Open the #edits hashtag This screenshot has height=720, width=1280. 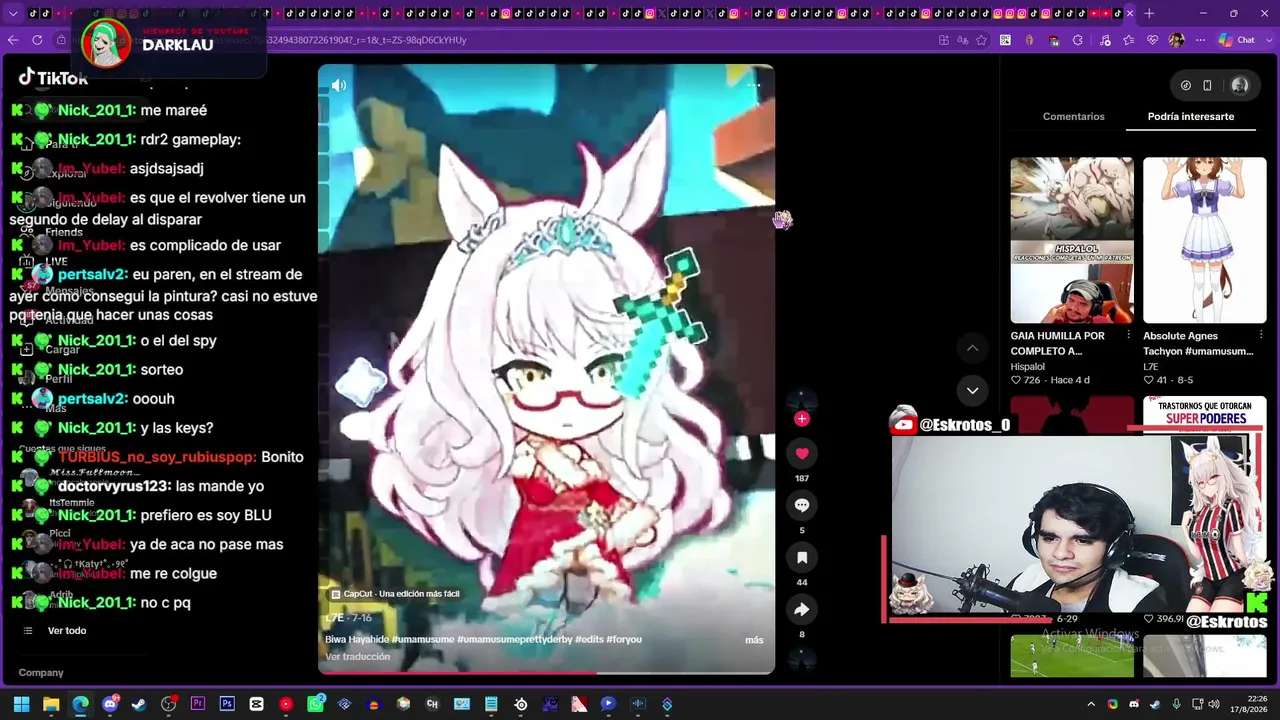point(589,640)
